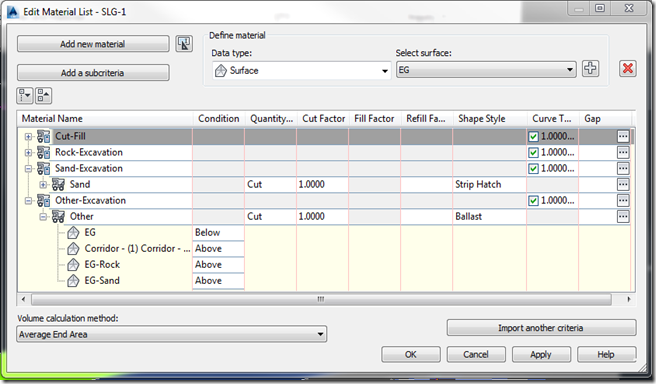Open ellipsis button in Sand row
656x384 pixels.
[623, 184]
